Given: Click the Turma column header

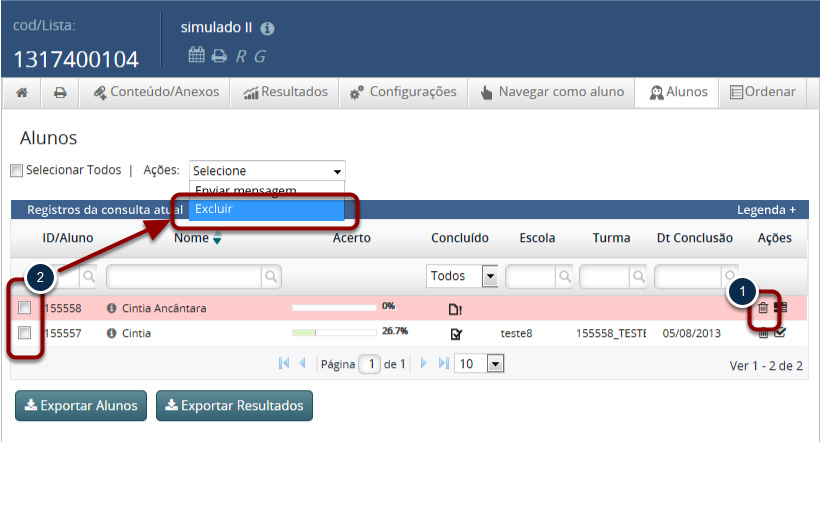Looking at the screenshot, I should coord(611,238).
